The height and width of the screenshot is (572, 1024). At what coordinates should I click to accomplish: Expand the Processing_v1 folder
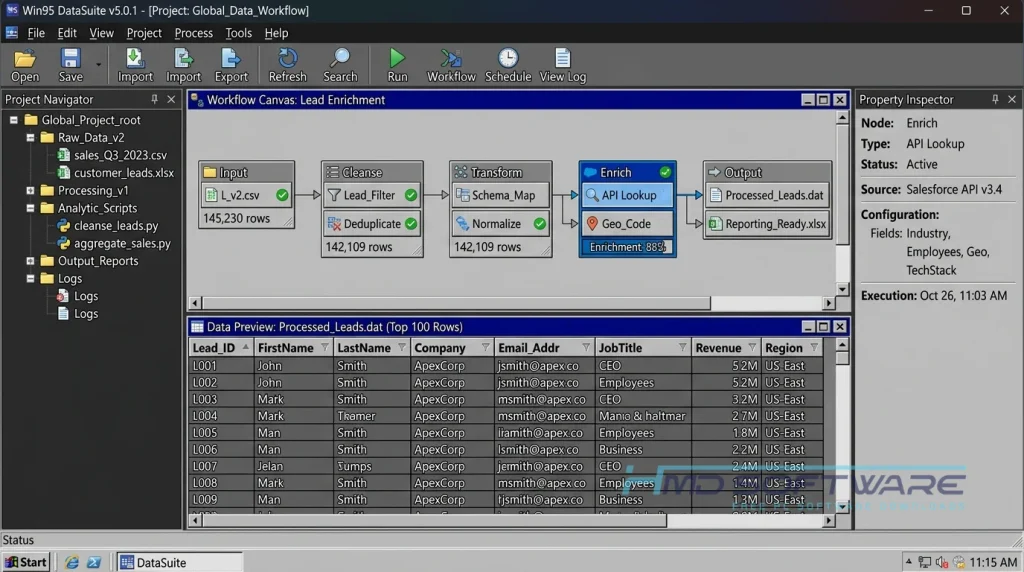[30, 191]
